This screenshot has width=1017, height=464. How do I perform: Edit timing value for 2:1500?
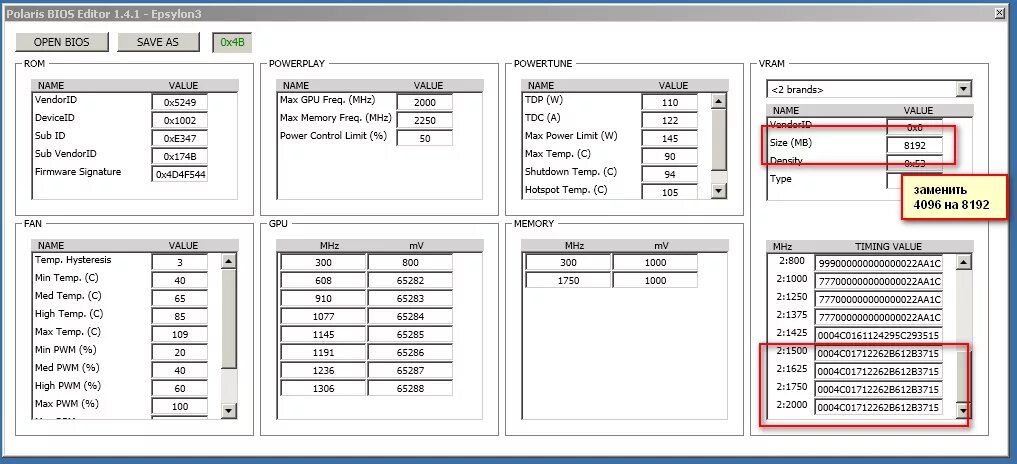click(879, 353)
